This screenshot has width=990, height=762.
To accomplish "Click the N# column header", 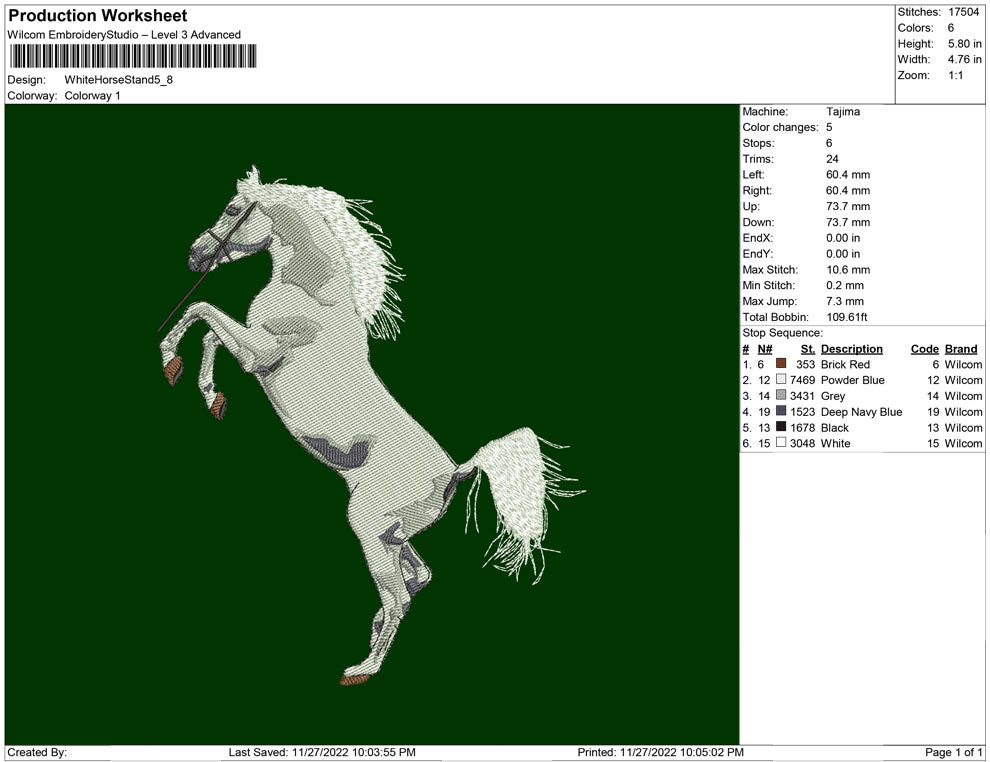I will click(764, 349).
